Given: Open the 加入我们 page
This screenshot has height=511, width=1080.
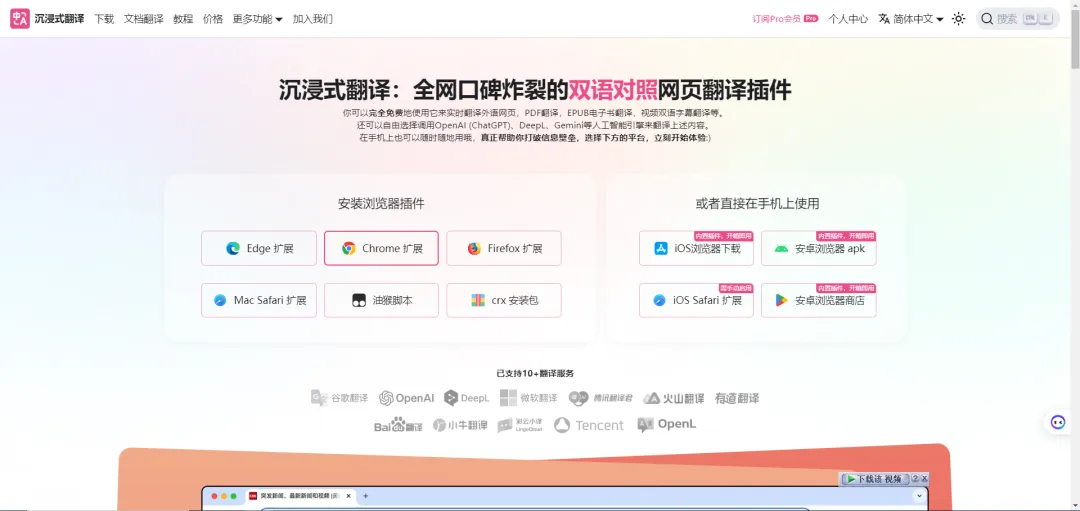Looking at the screenshot, I should (x=313, y=19).
